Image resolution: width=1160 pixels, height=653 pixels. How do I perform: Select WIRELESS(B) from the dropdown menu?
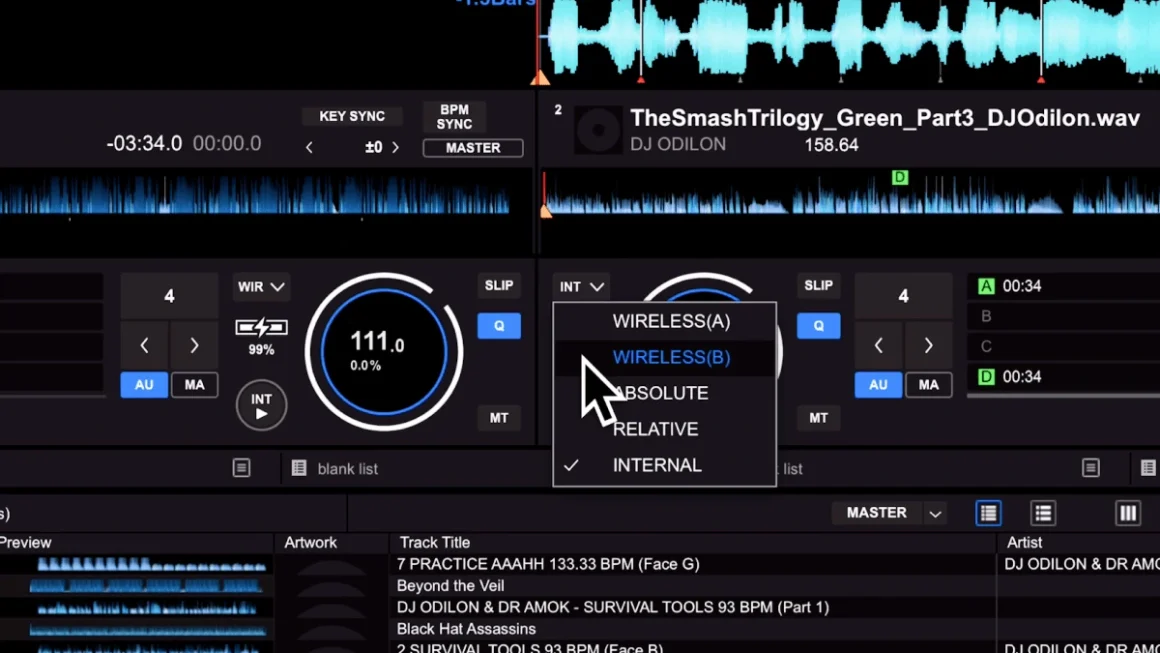670,357
